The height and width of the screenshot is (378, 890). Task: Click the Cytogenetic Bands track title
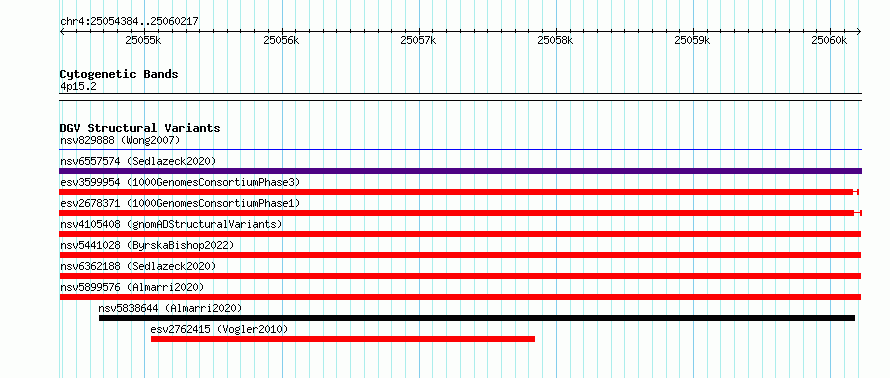coord(119,74)
